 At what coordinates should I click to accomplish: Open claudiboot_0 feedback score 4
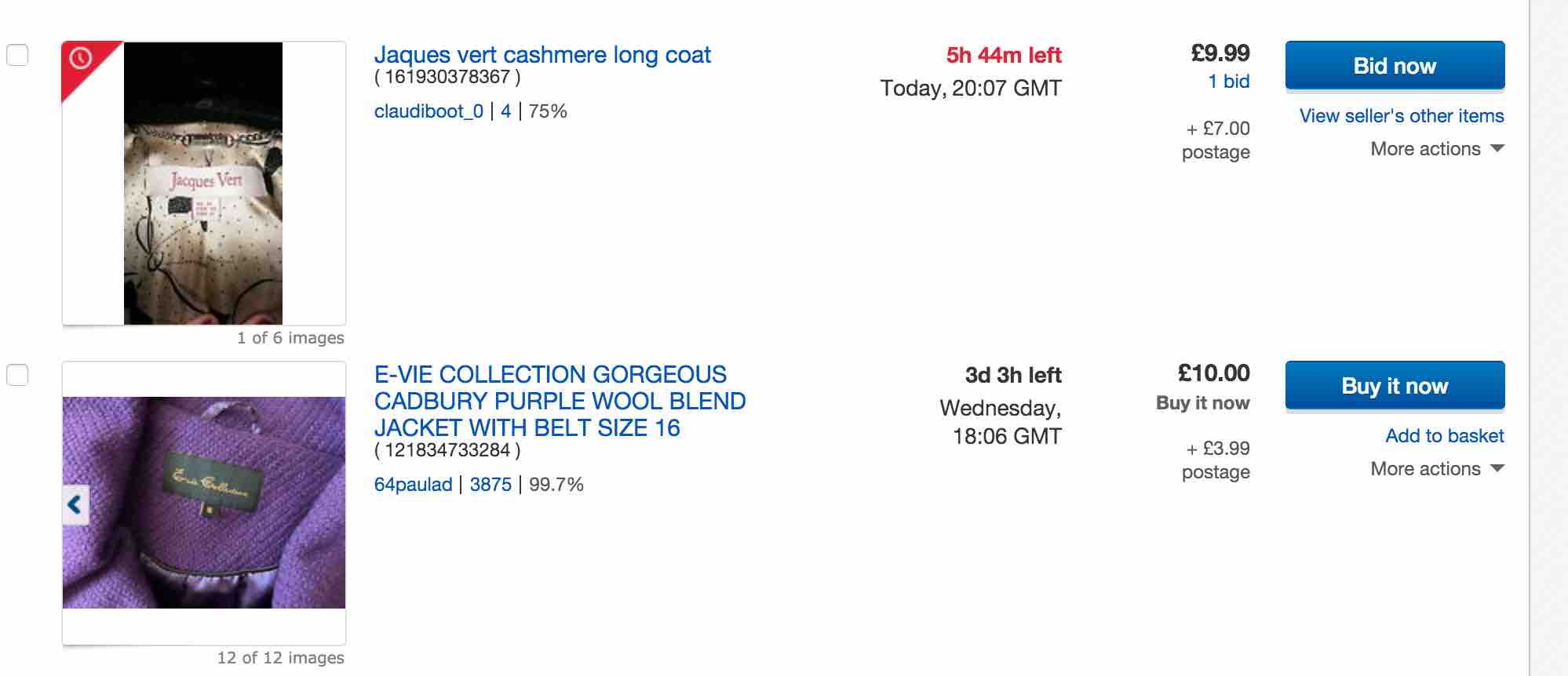pyautogui.click(x=505, y=111)
